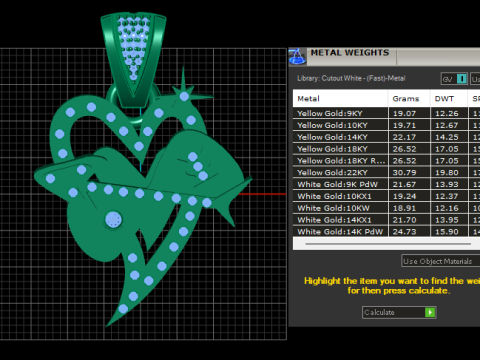Select the White Gold:10KW row
This screenshot has height=360, width=480.
pyautogui.click(x=387, y=208)
